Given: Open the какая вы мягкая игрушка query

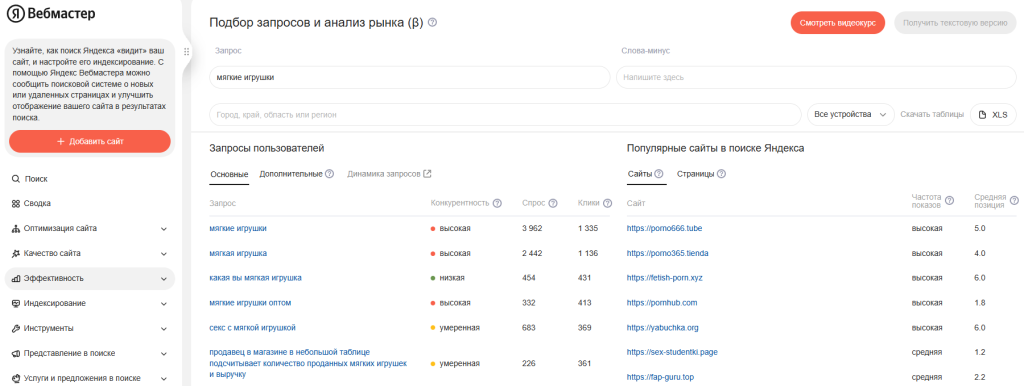Looking at the screenshot, I should pyautogui.click(x=255, y=278).
